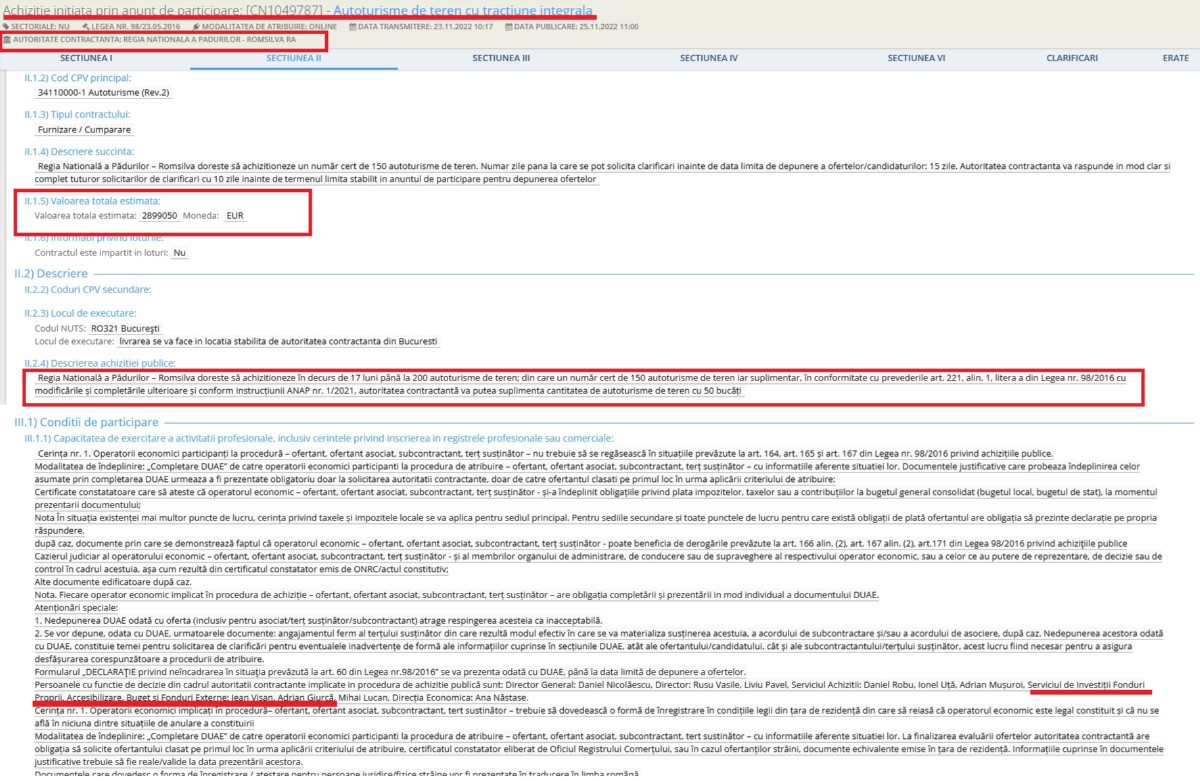Open the Sectiunea VI tab

pyautogui.click(x=916, y=59)
